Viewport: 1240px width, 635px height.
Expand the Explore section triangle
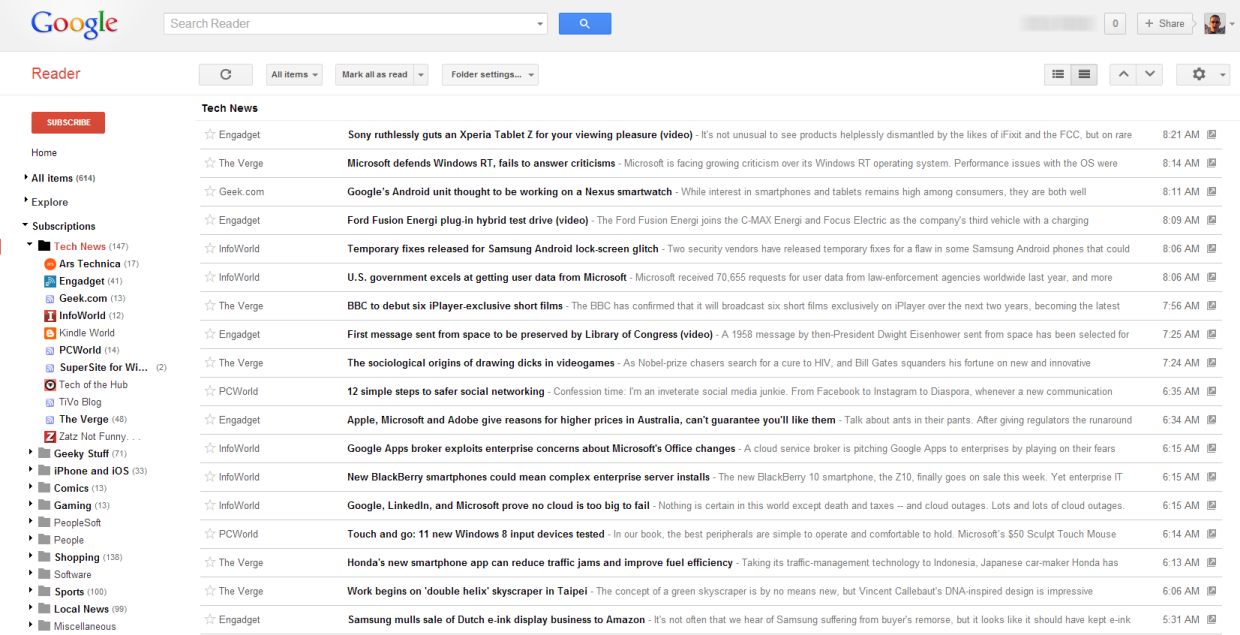(25, 202)
